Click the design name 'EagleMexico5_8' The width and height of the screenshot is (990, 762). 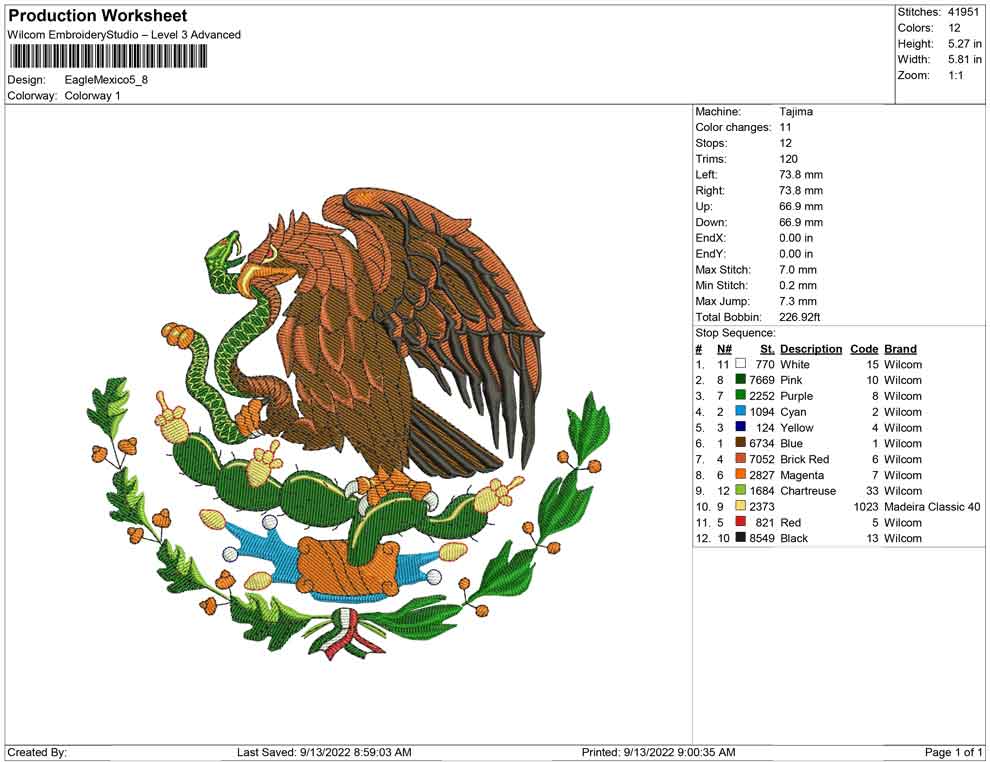point(106,80)
